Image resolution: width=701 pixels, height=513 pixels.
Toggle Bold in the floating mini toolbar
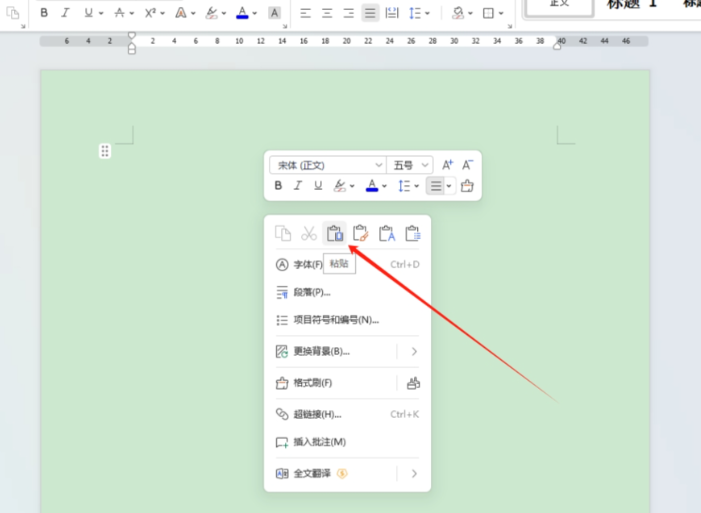click(279, 186)
